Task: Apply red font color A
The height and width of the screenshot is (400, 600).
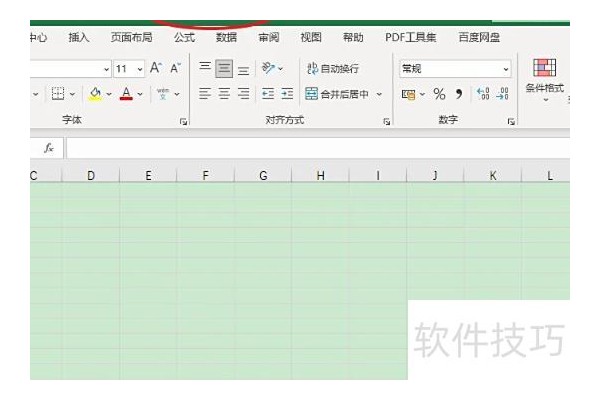Action: point(126,94)
